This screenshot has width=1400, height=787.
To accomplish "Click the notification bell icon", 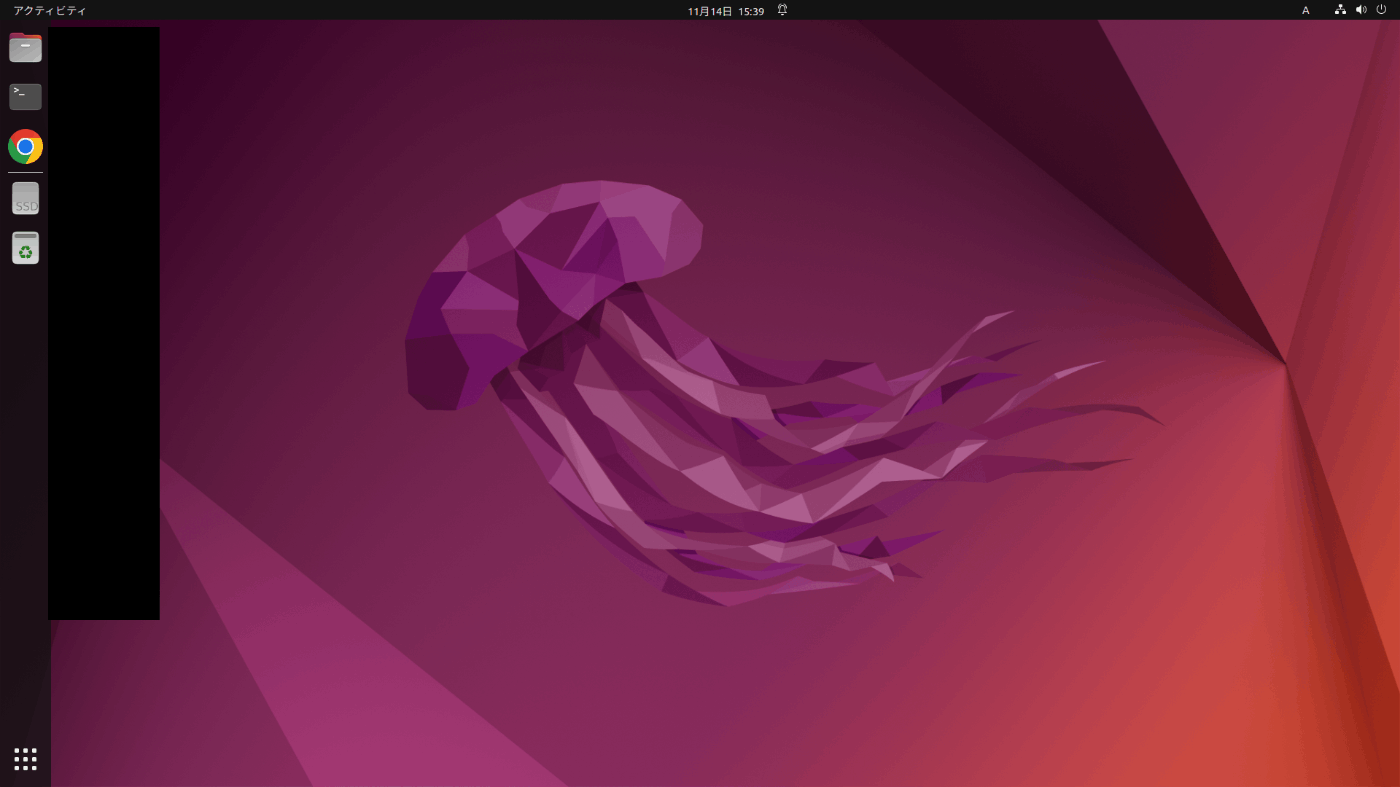I will click(x=782, y=10).
